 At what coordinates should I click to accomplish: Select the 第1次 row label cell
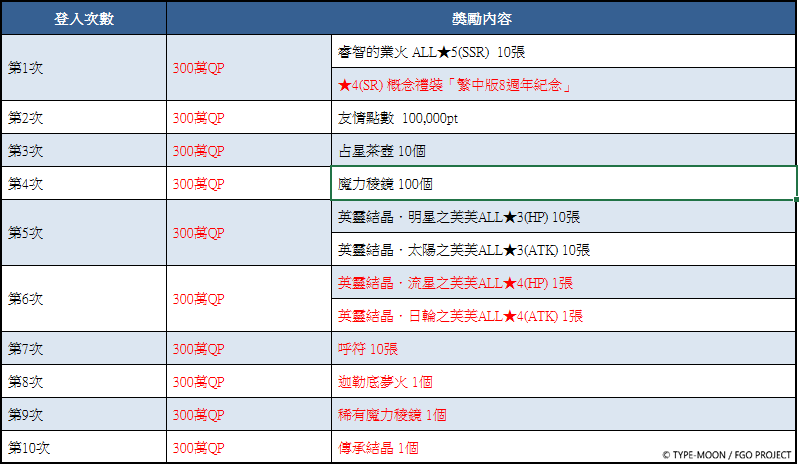click(x=83, y=68)
